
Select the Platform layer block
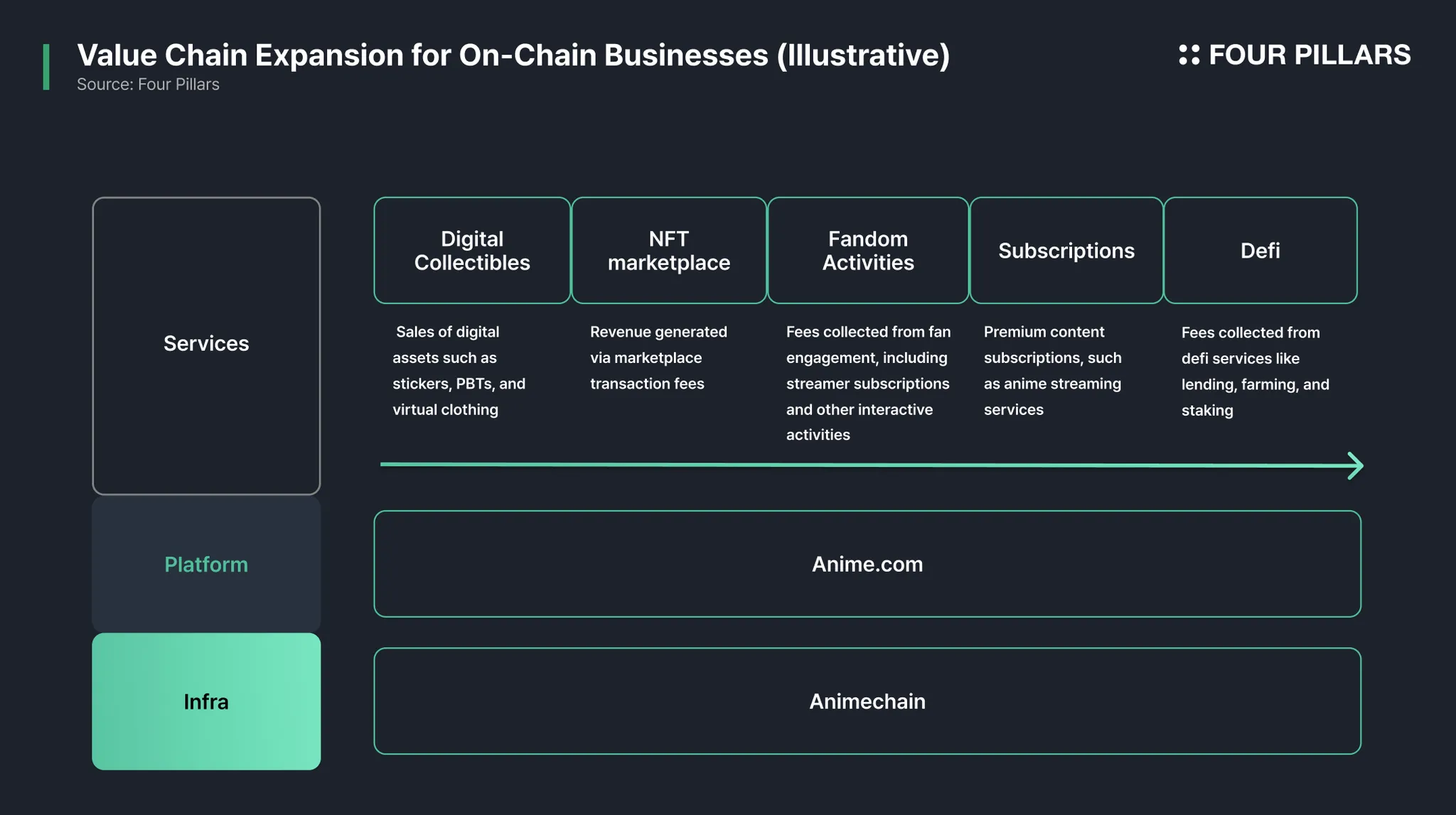(x=206, y=564)
